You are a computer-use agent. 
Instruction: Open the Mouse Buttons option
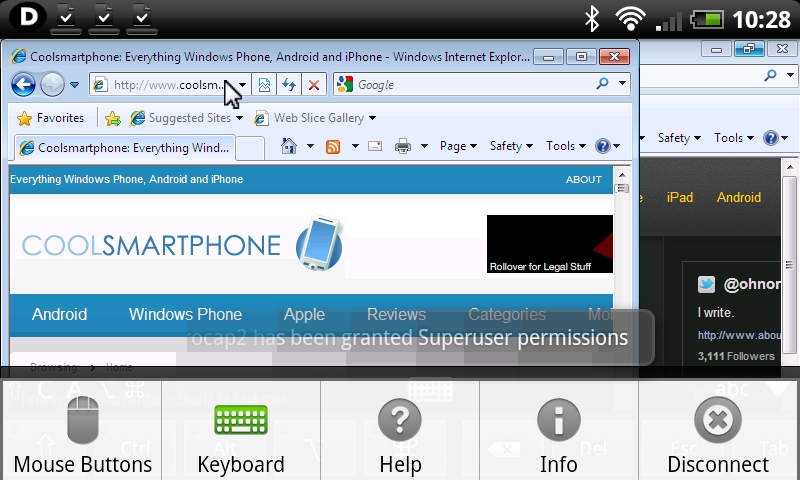click(x=82, y=432)
